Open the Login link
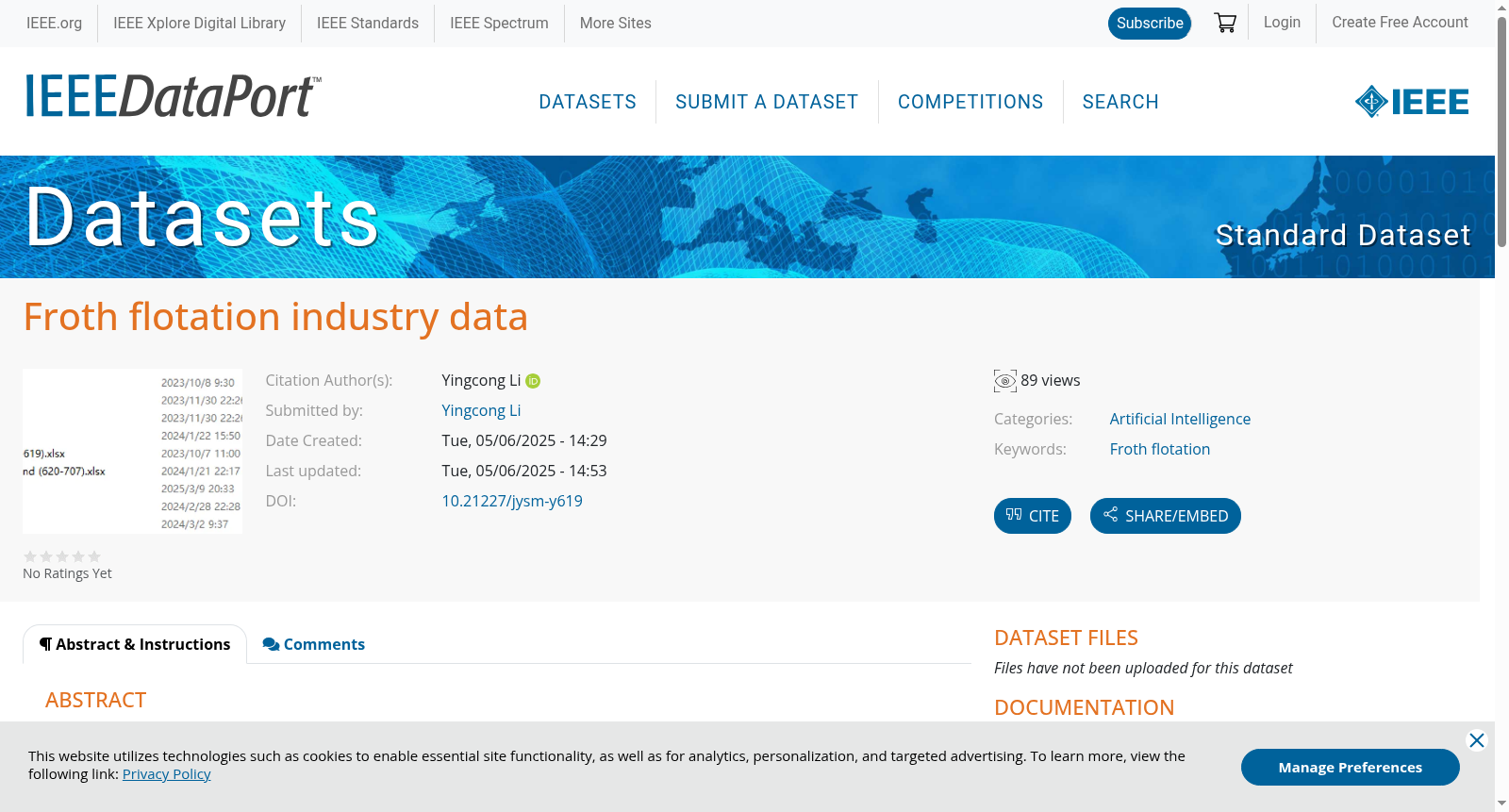The width and height of the screenshot is (1509, 812). 1282,23
